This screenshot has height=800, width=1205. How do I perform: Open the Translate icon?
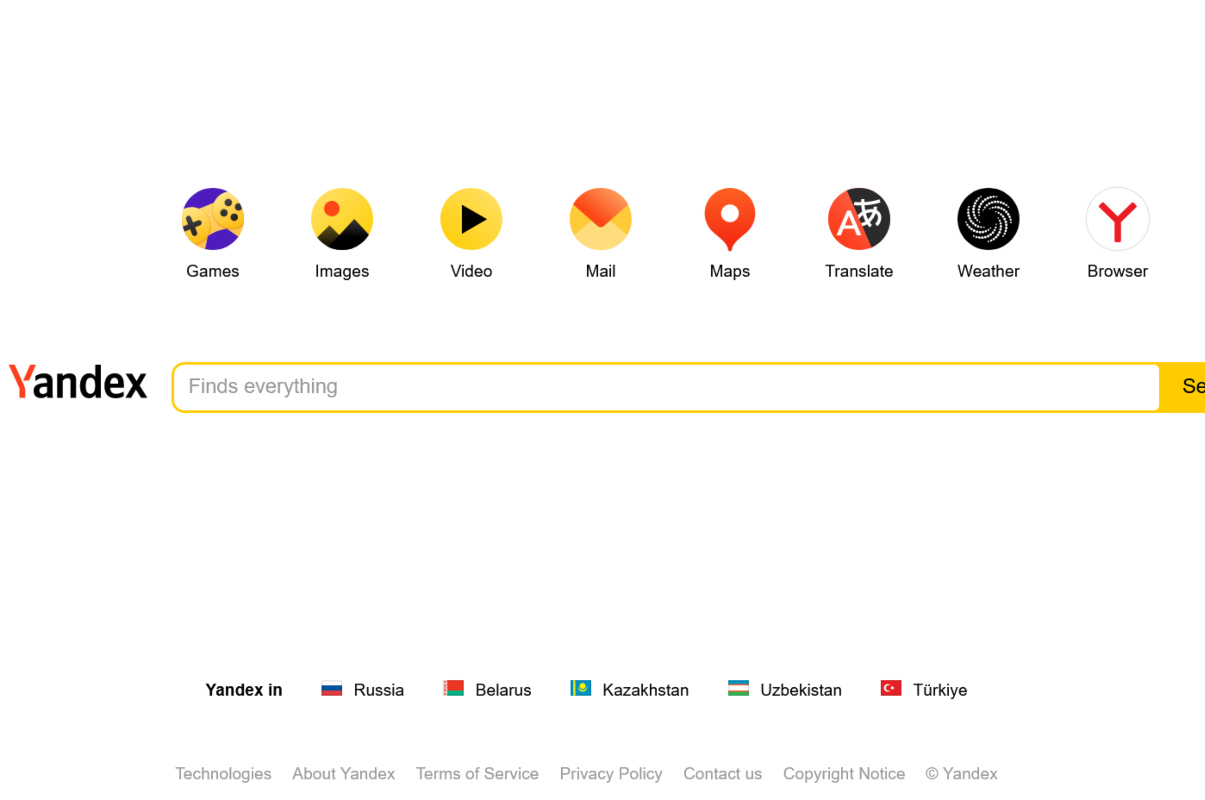click(x=859, y=219)
